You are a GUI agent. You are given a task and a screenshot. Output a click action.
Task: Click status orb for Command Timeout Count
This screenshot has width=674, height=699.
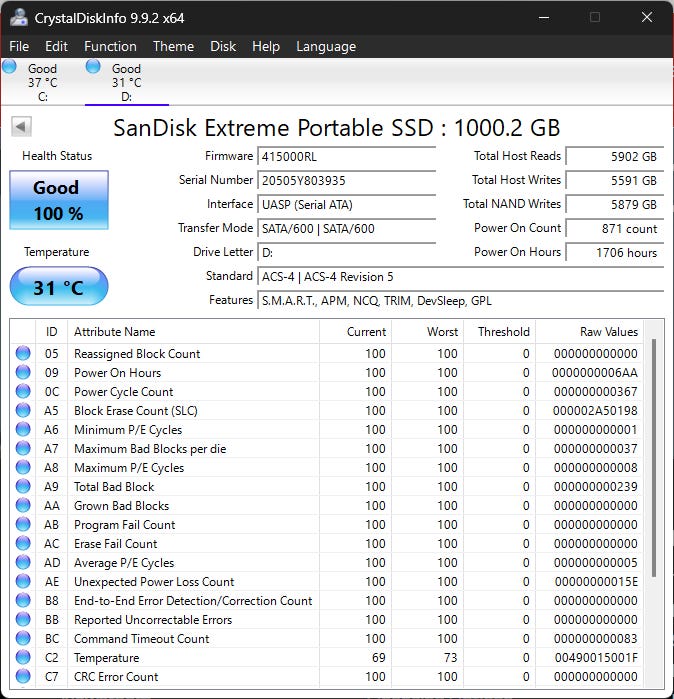coord(23,638)
